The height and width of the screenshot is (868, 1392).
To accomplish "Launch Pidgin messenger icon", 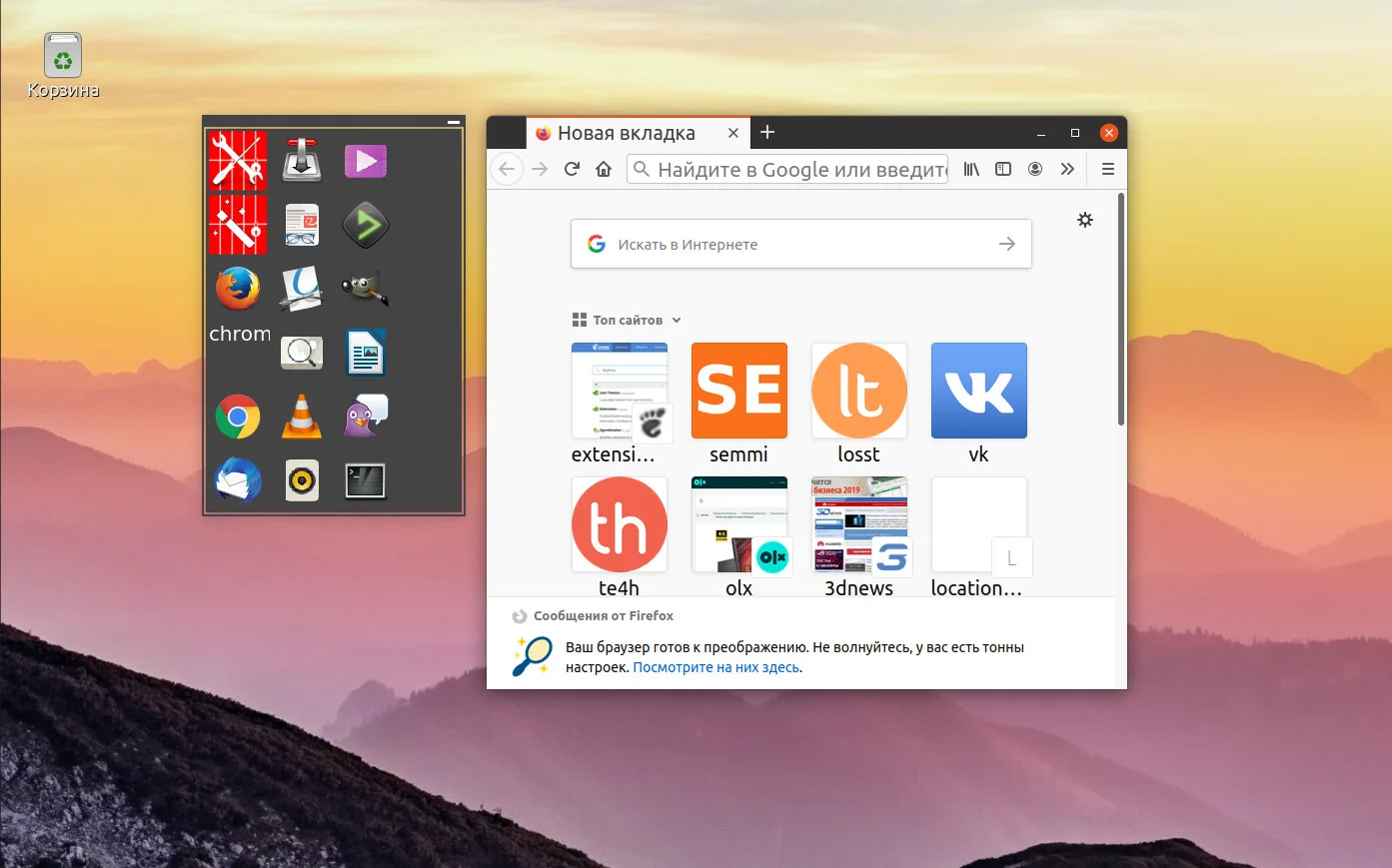I will click(366, 417).
